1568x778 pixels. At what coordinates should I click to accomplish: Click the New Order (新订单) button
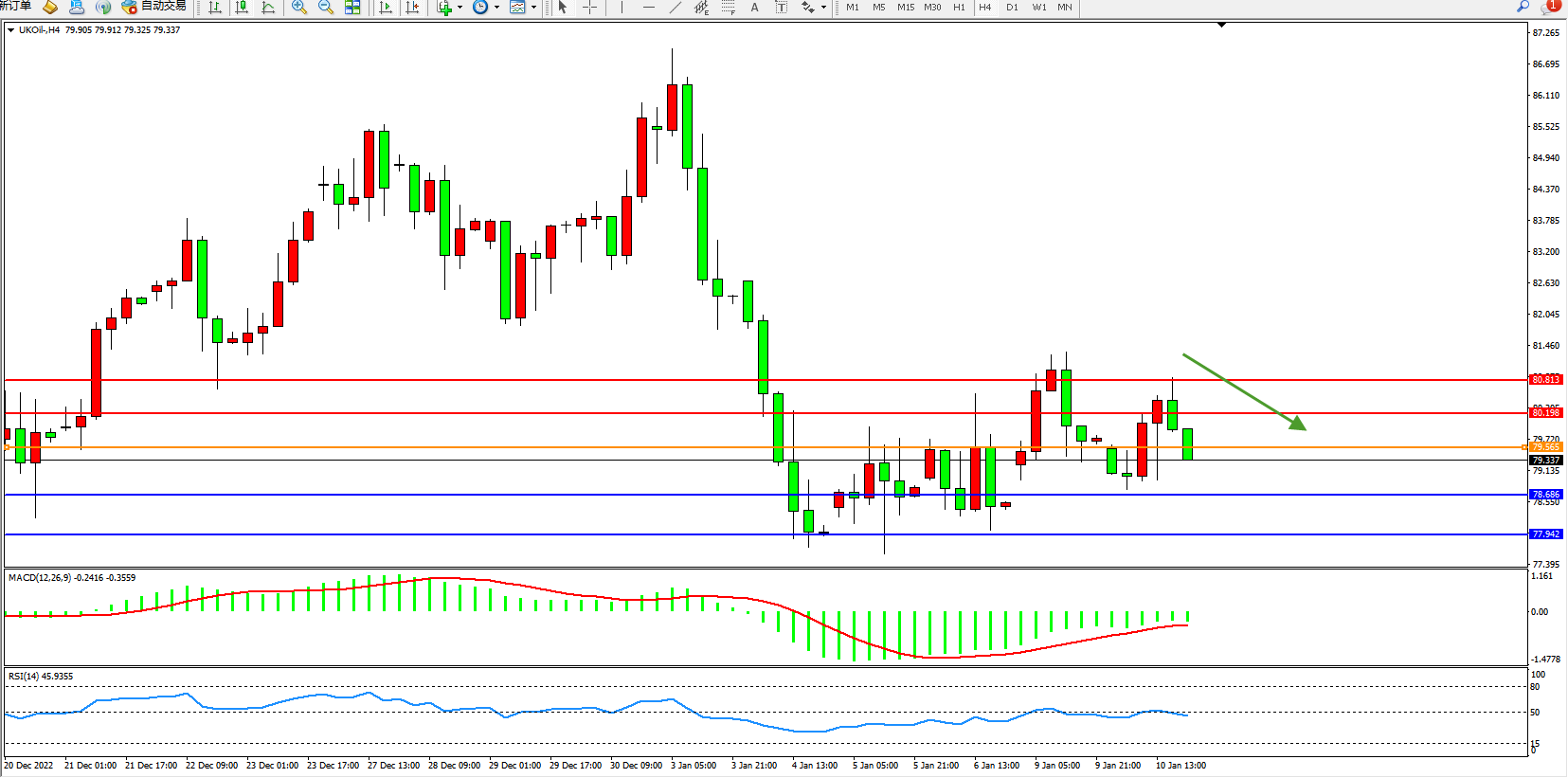15,7
